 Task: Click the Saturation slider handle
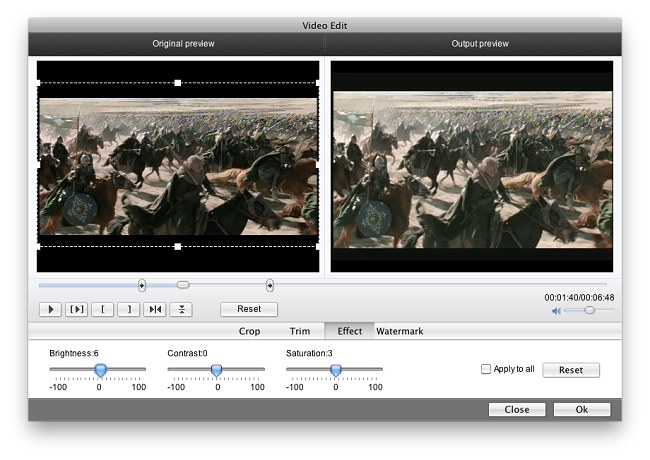click(x=336, y=370)
